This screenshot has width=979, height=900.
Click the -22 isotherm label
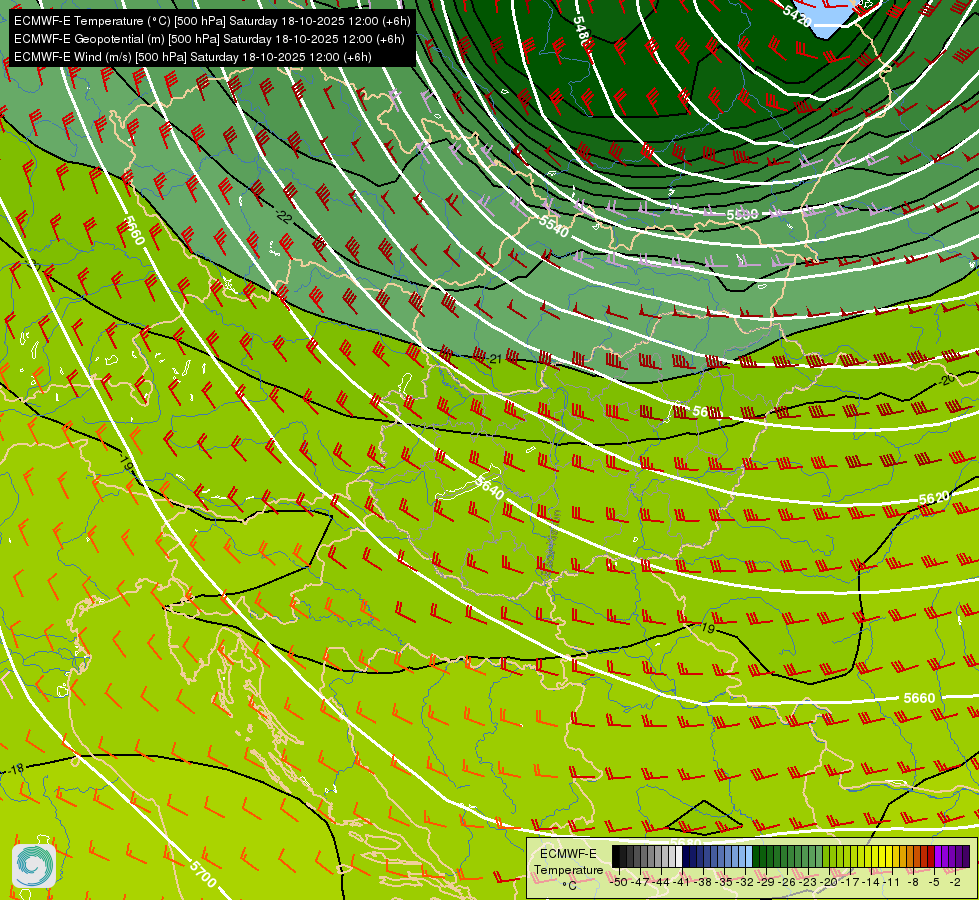283,217
